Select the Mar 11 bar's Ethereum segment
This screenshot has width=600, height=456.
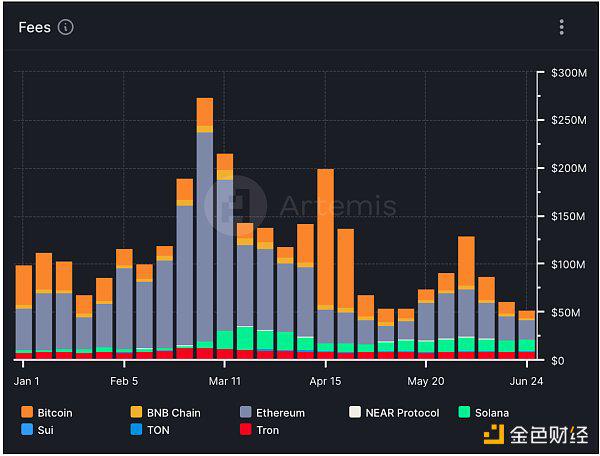225,255
